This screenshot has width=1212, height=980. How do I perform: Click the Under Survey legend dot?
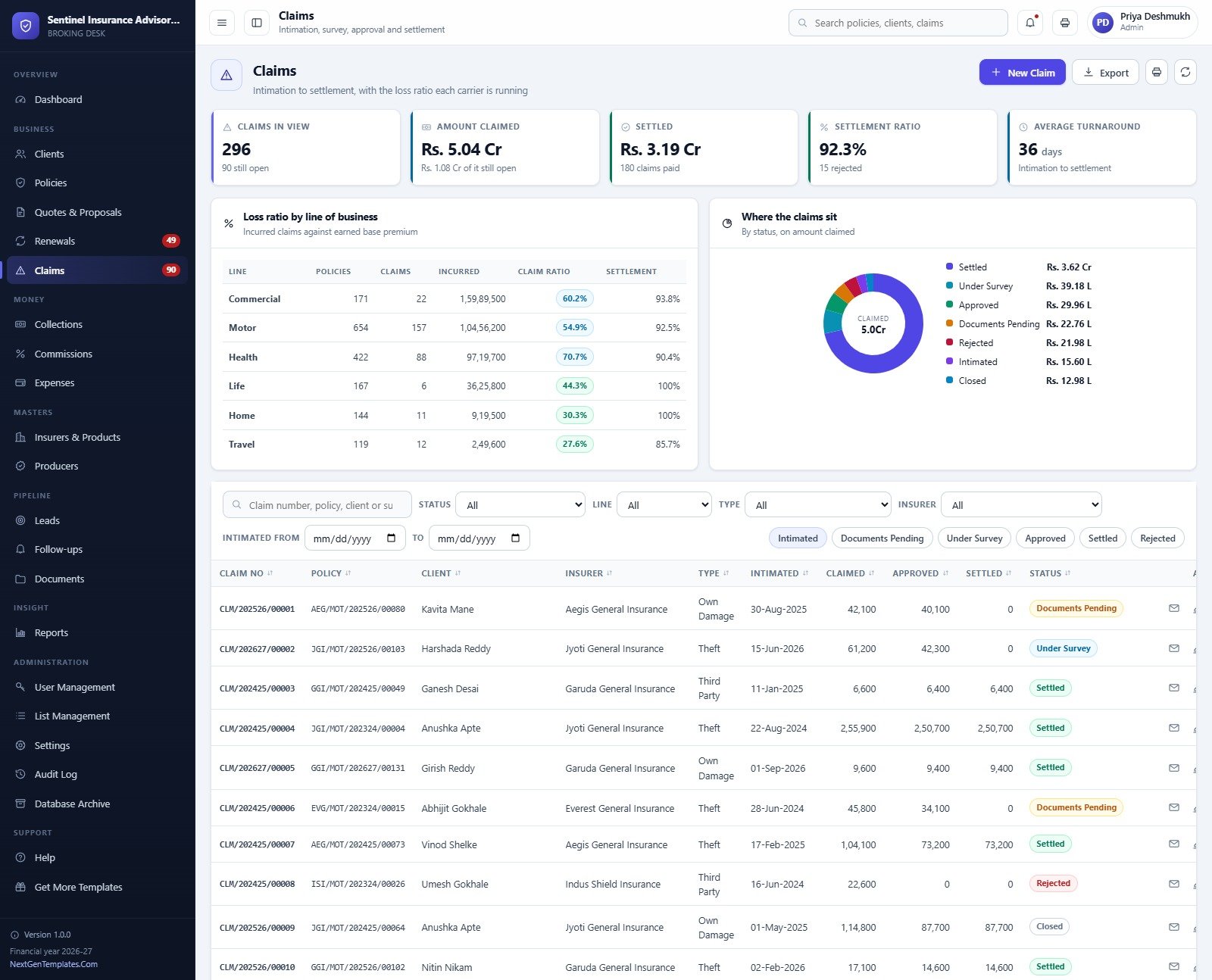pyautogui.click(x=949, y=286)
